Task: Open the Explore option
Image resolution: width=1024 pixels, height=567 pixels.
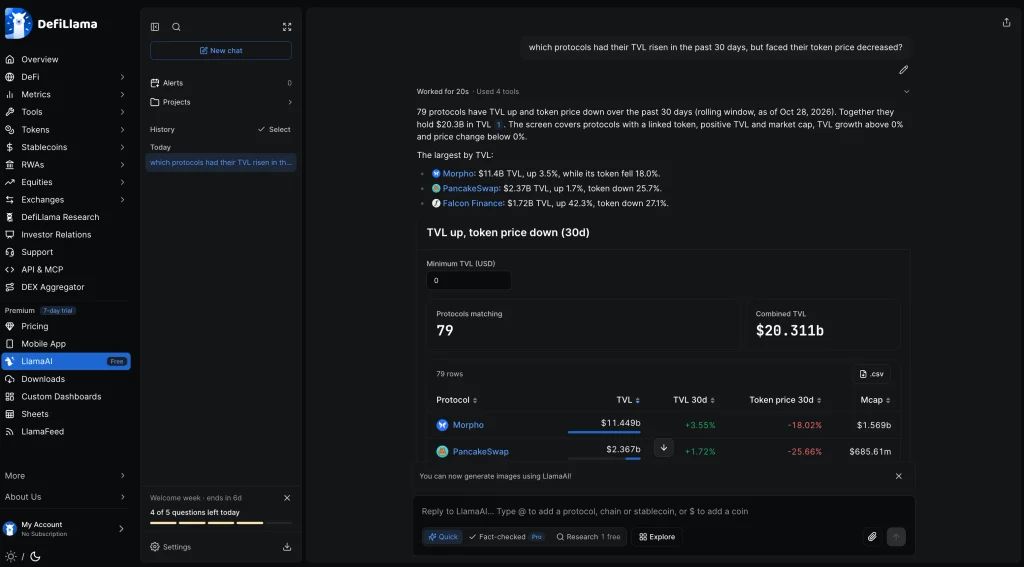Action: click(x=657, y=537)
